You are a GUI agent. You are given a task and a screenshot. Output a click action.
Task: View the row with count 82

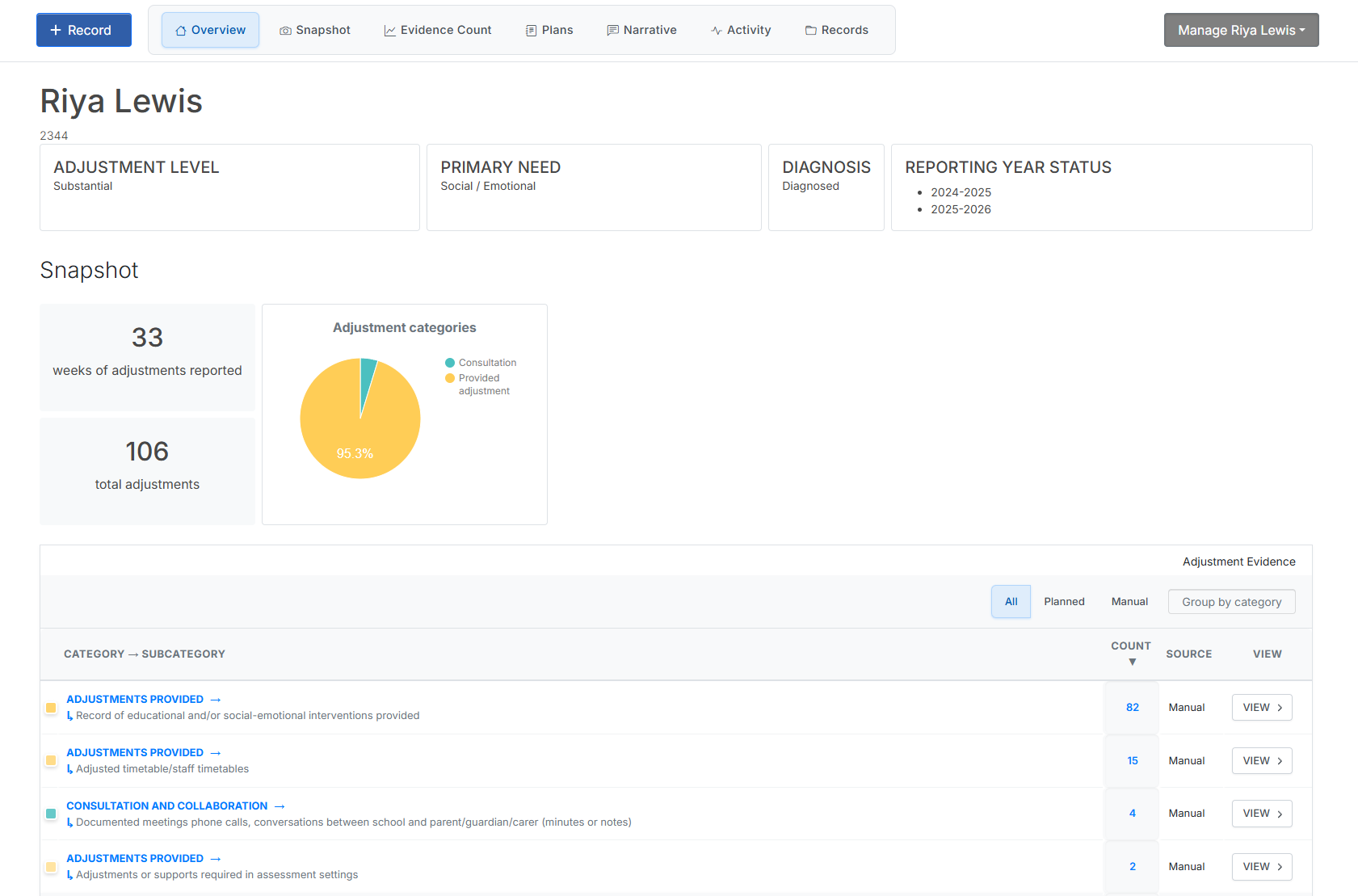point(1261,707)
